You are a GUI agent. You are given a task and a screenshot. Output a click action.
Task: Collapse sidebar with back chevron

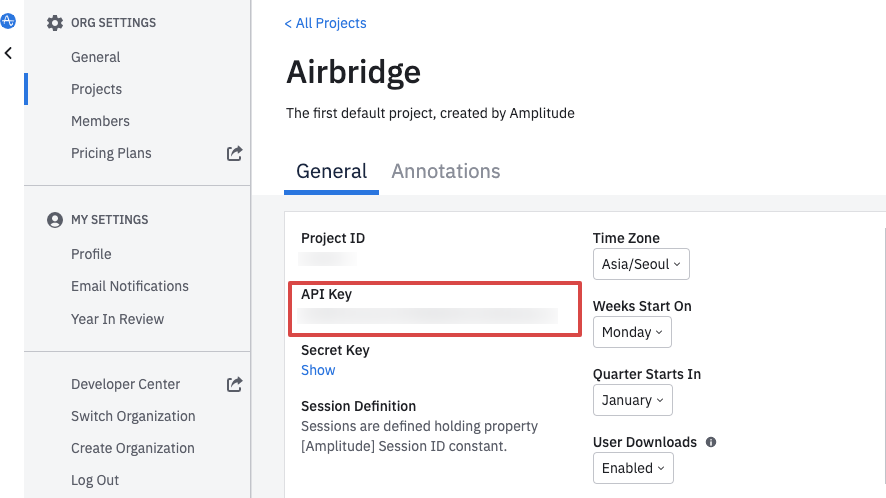tap(8, 53)
